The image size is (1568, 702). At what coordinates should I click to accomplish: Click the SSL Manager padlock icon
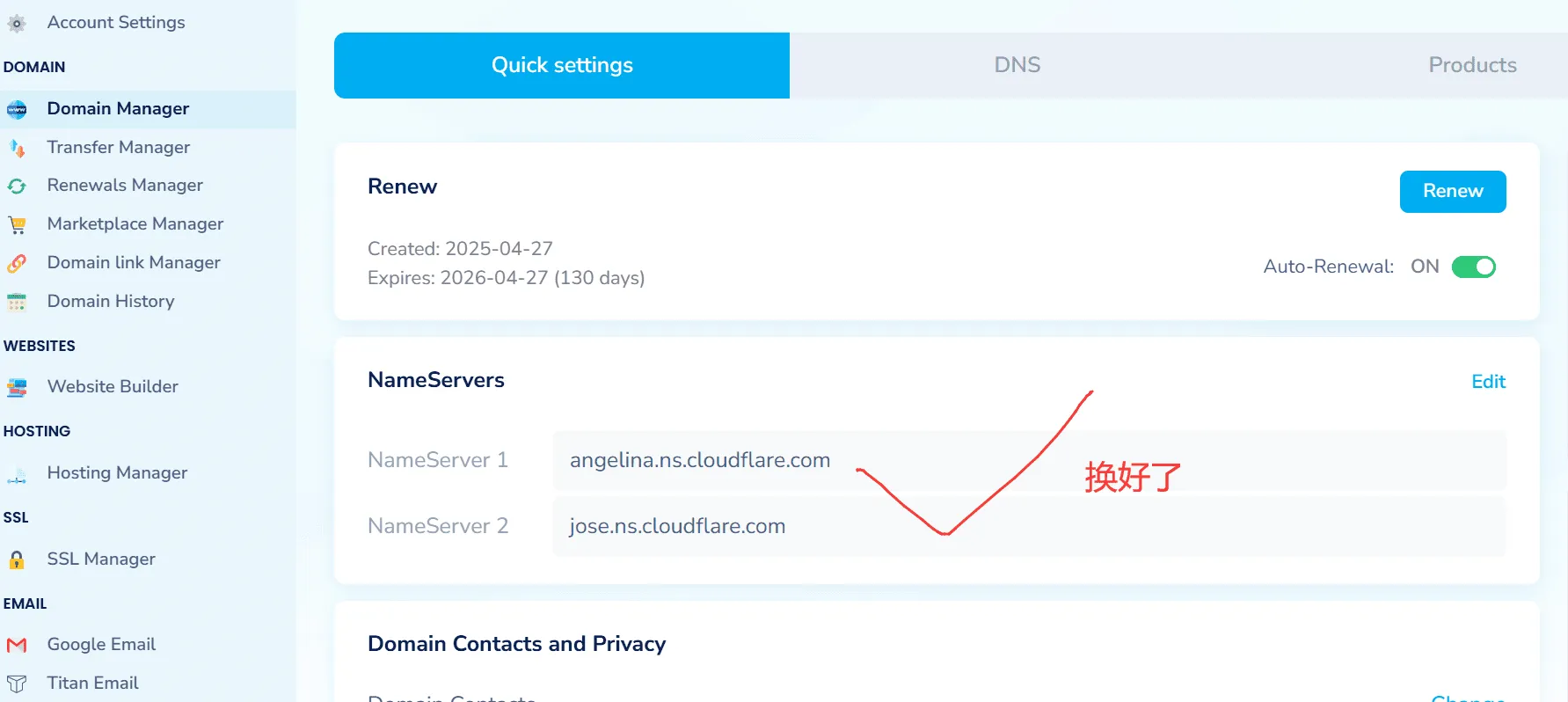(x=17, y=559)
